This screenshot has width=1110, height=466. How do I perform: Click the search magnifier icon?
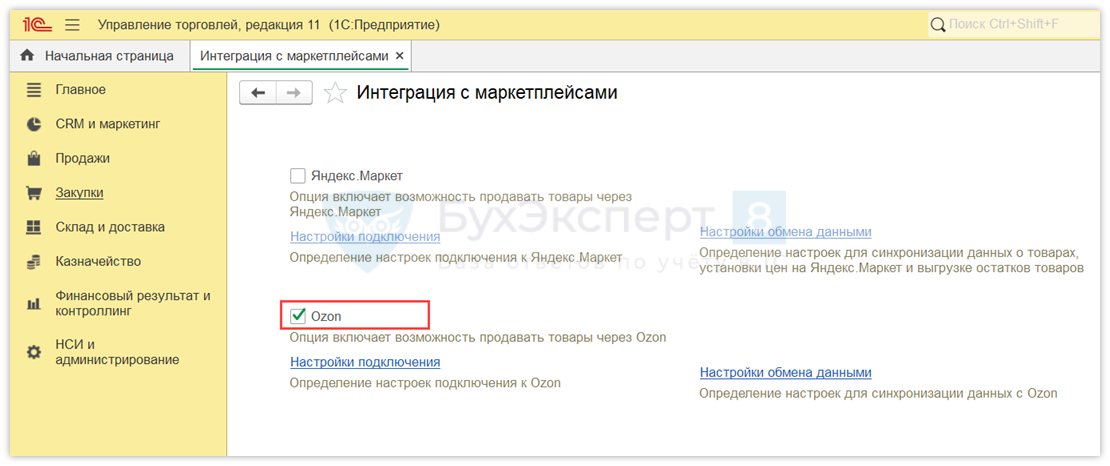tap(937, 25)
